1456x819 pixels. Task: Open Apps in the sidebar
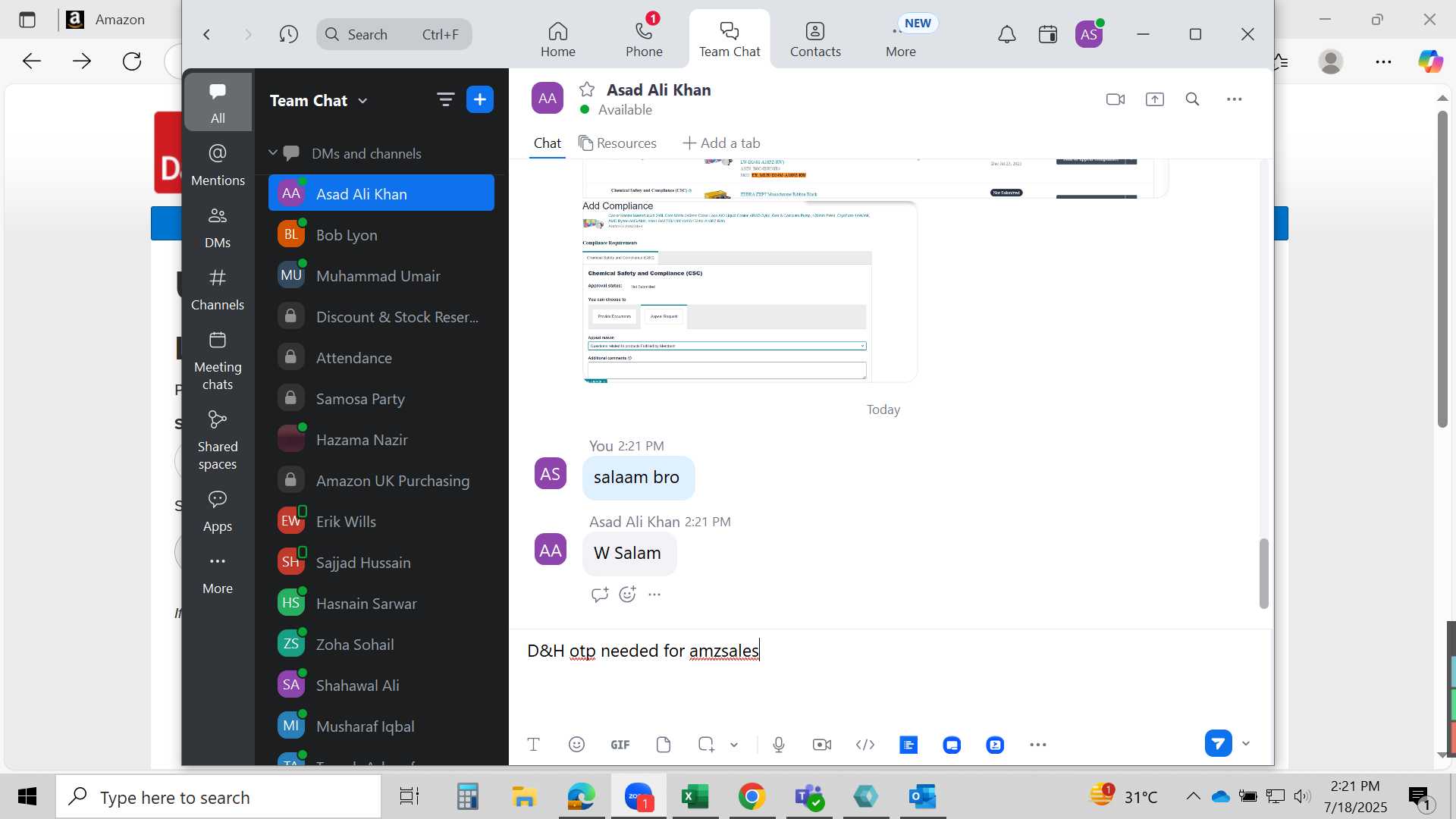pos(218,511)
